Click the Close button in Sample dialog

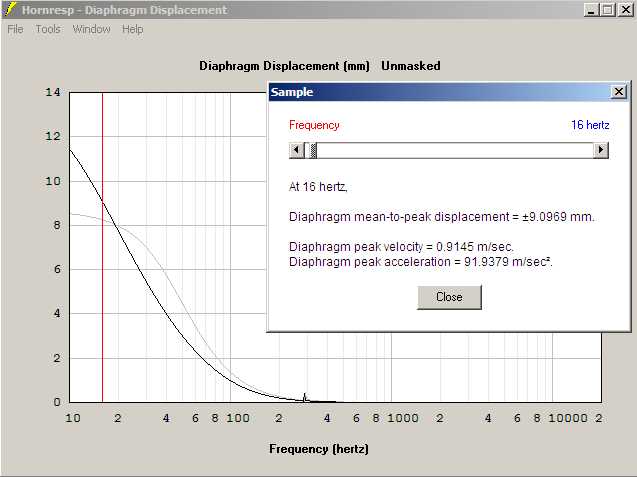[x=449, y=297]
